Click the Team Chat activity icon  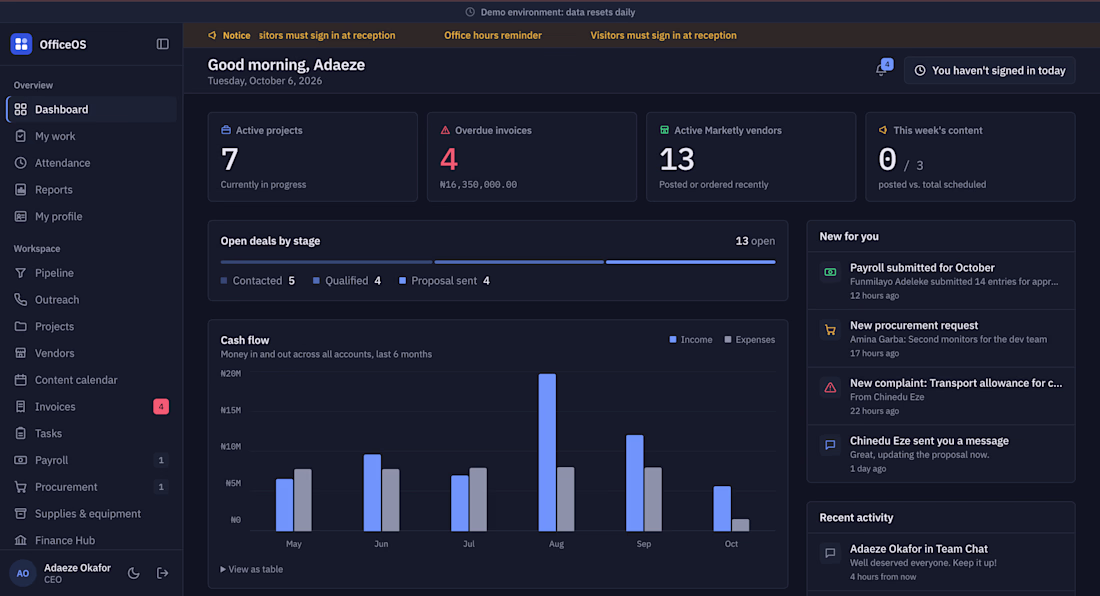click(830, 553)
